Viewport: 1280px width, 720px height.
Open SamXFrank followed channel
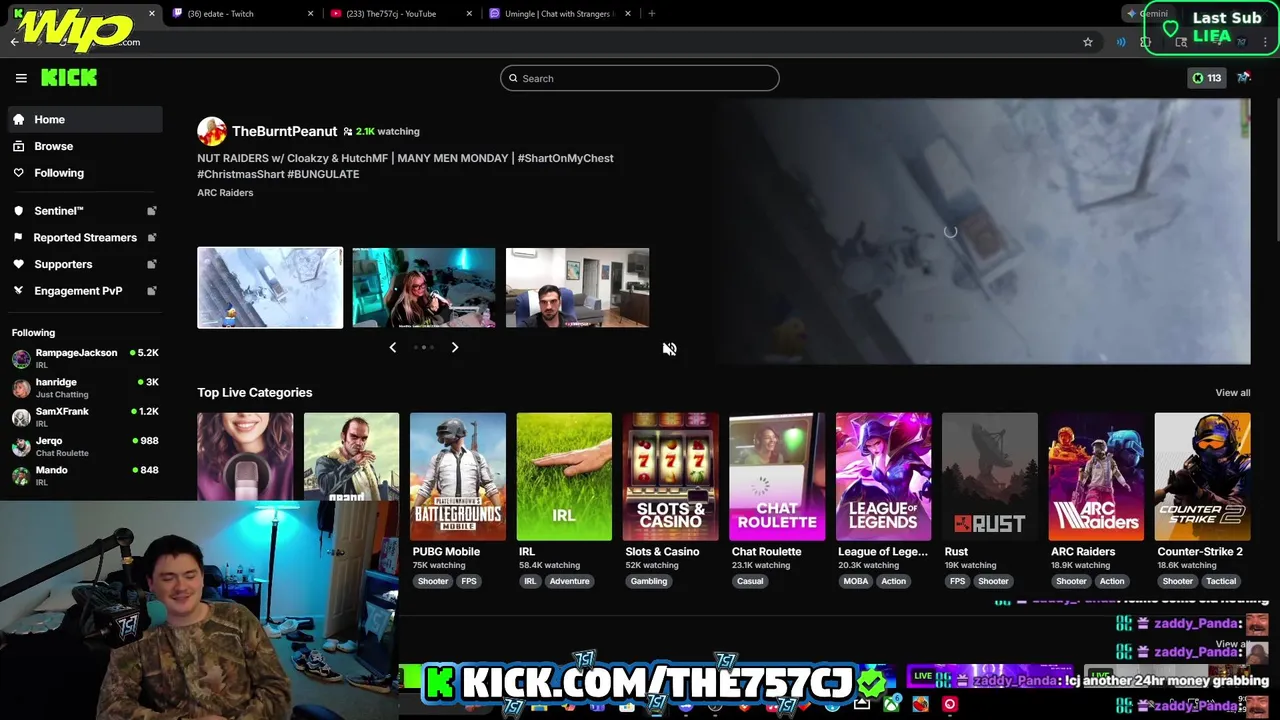85,417
